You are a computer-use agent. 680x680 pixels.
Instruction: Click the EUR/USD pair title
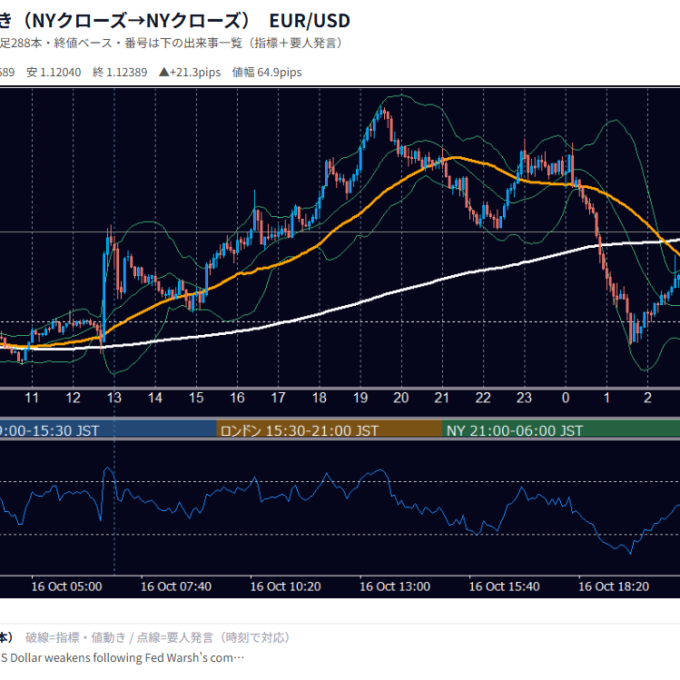tap(309, 21)
